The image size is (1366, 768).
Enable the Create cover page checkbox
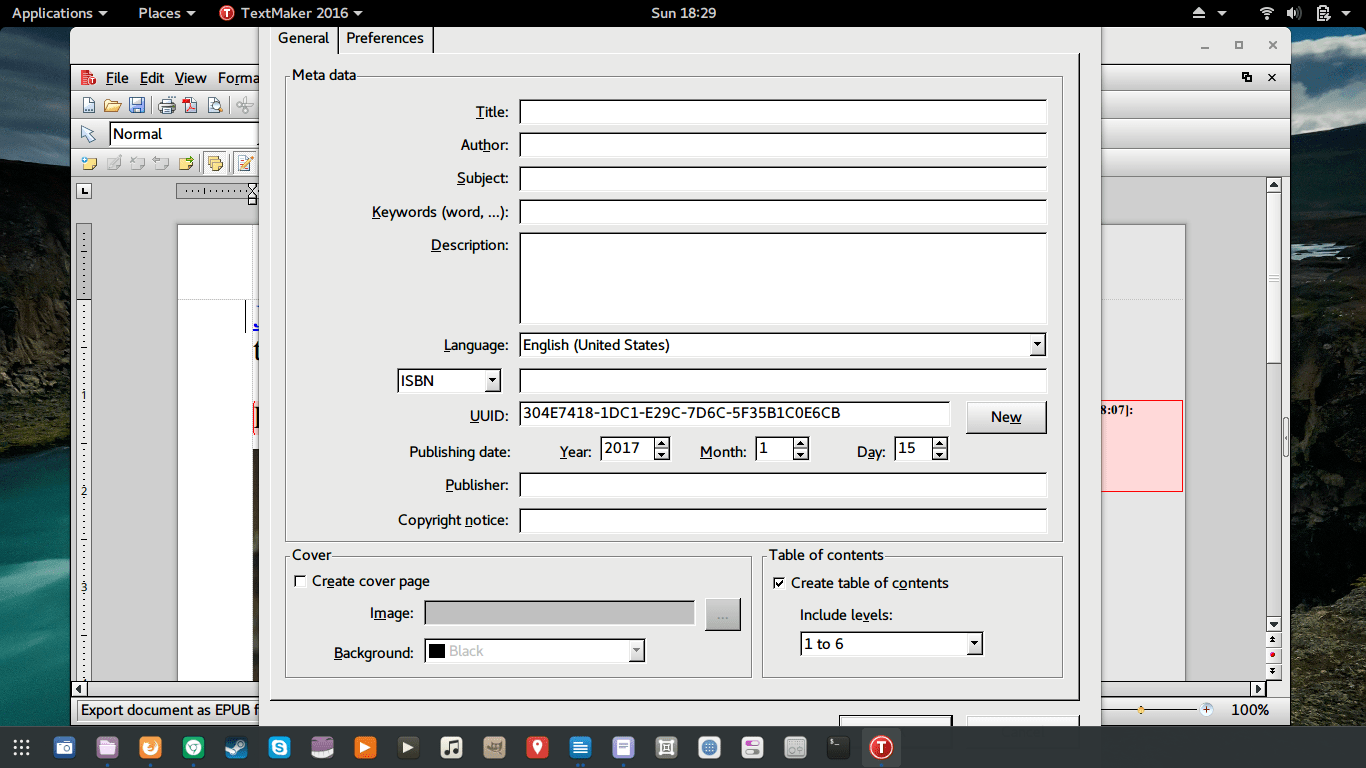tap(300, 581)
